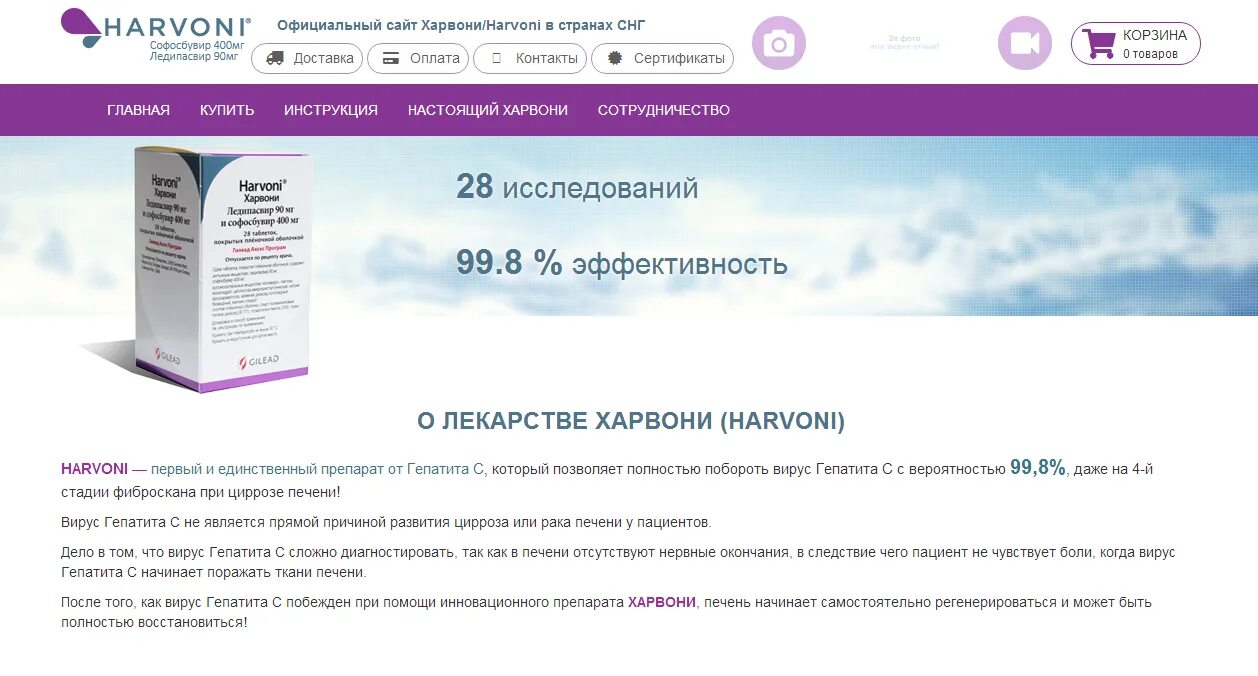Click the bold ХАРВОНИ word in last paragraph
Image resolution: width=1258 pixels, height=676 pixels.
pos(661,602)
